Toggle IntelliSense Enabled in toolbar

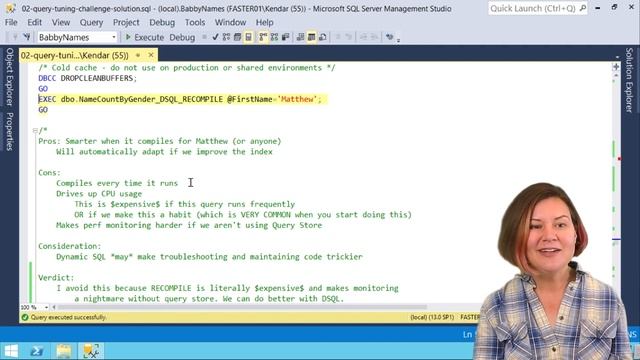click(249, 37)
